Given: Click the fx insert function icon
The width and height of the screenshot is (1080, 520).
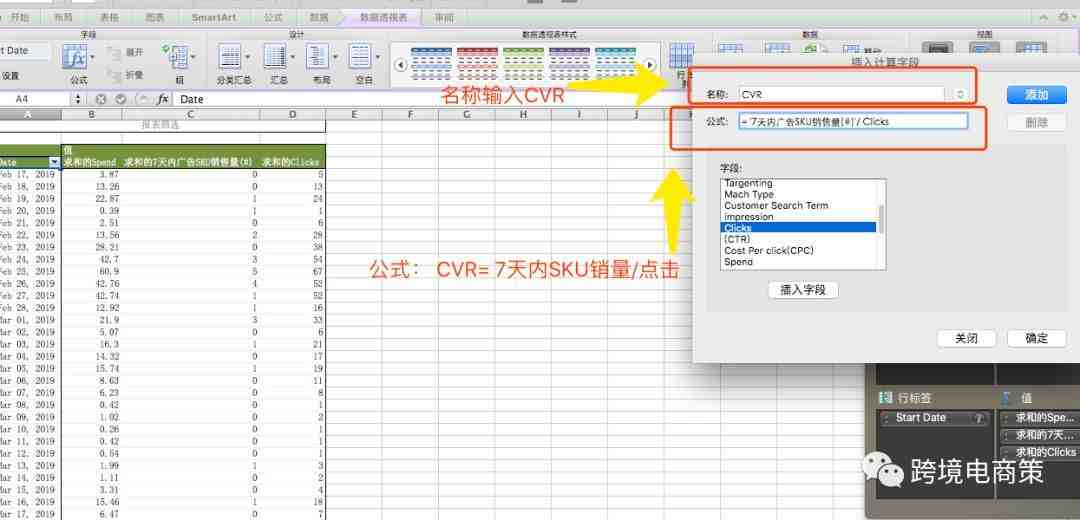Looking at the screenshot, I should [x=163, y=99].
